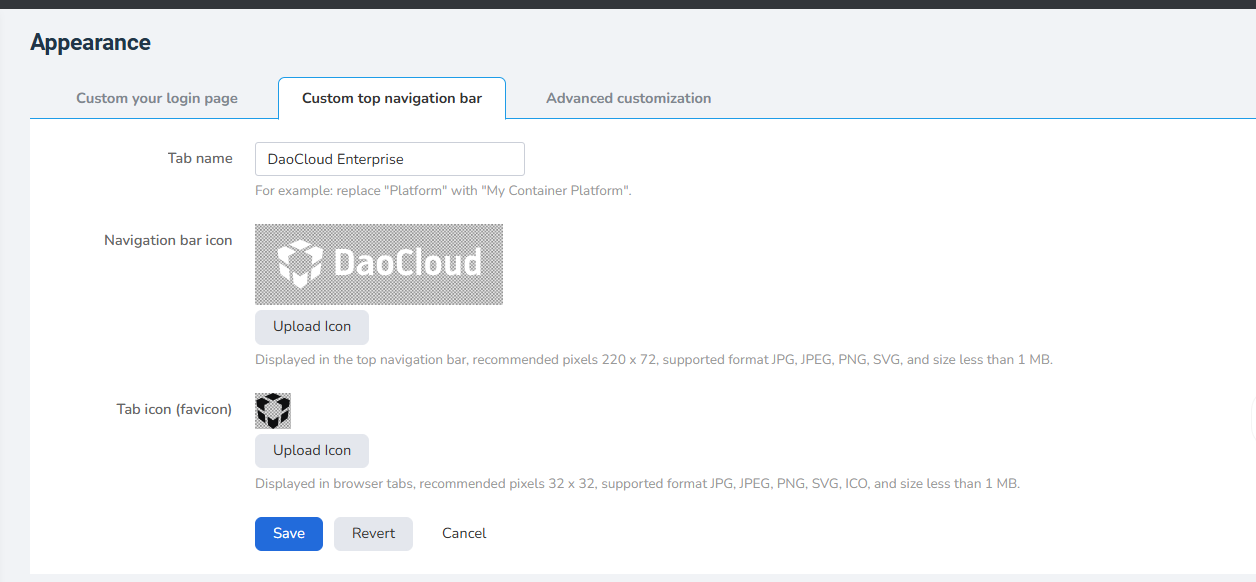Click the DaoCloud navigation bar logo preview

[x=379, y=264]
